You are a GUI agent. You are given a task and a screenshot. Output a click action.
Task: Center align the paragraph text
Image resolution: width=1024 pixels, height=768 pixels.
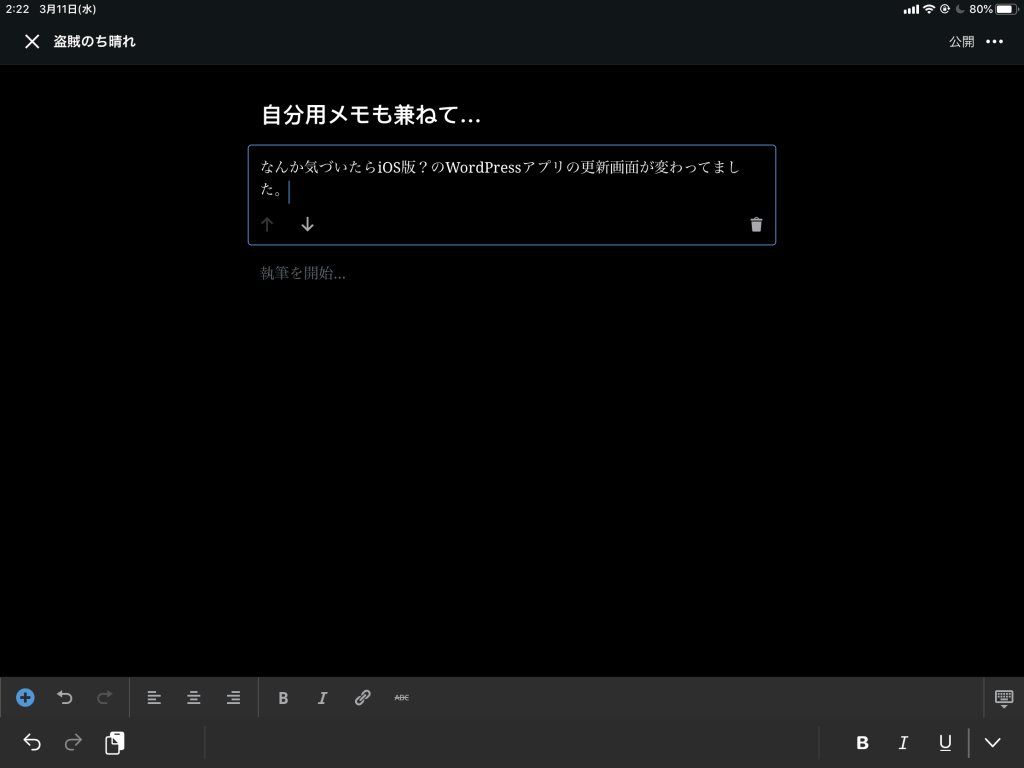pyautogui.click(x=194, y=698)
